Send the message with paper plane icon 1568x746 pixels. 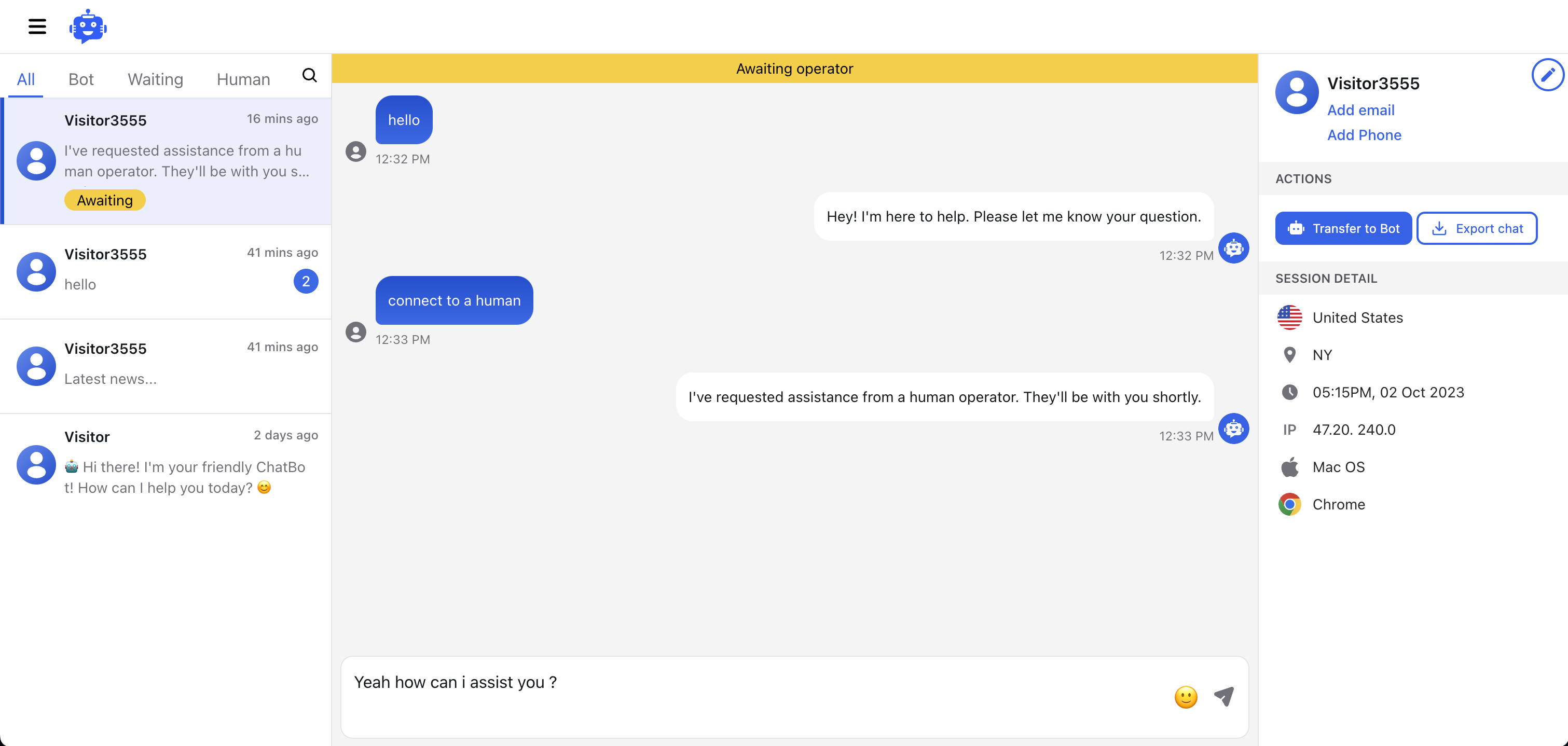(1223, 696)
